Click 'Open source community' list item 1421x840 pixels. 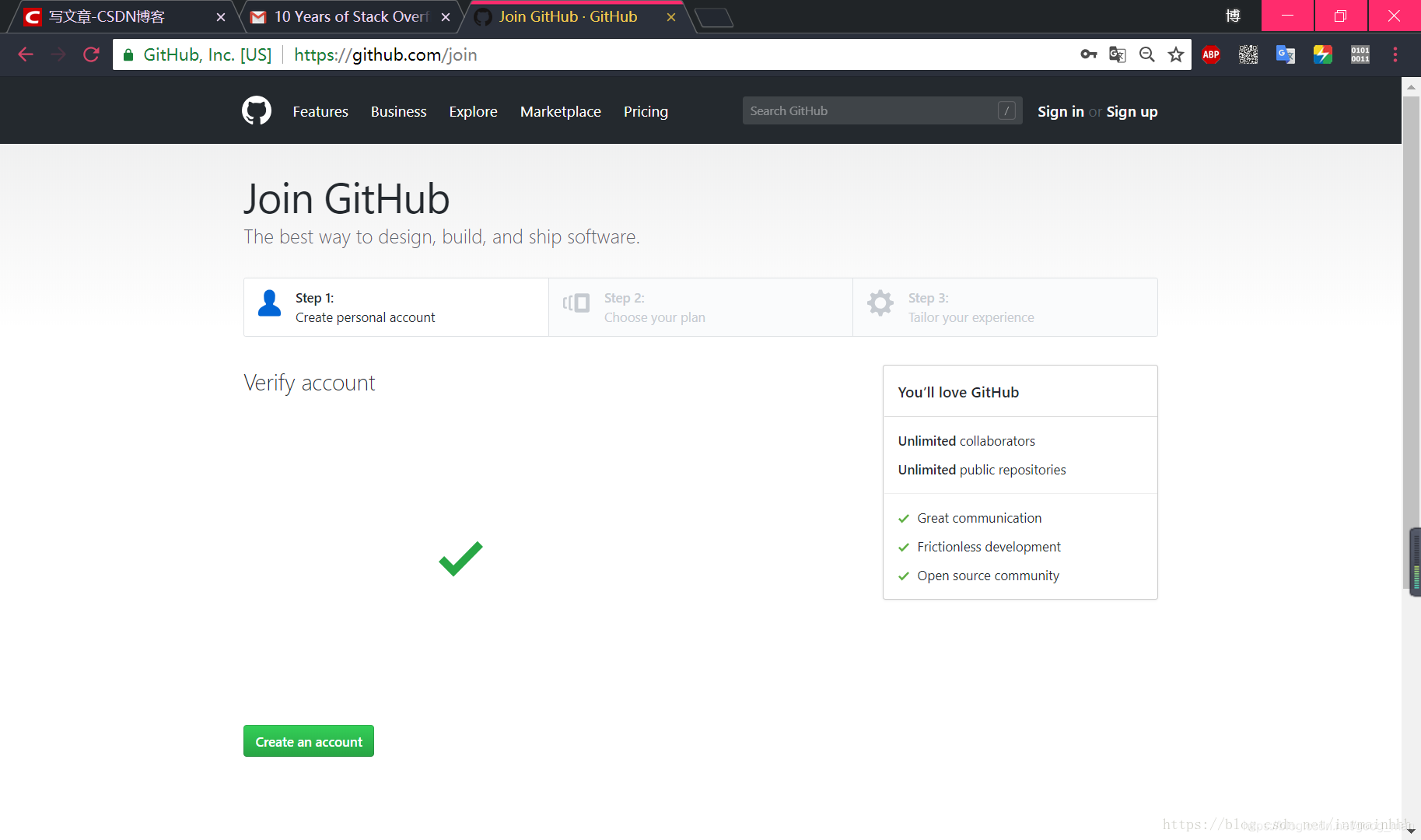point(988,576)
